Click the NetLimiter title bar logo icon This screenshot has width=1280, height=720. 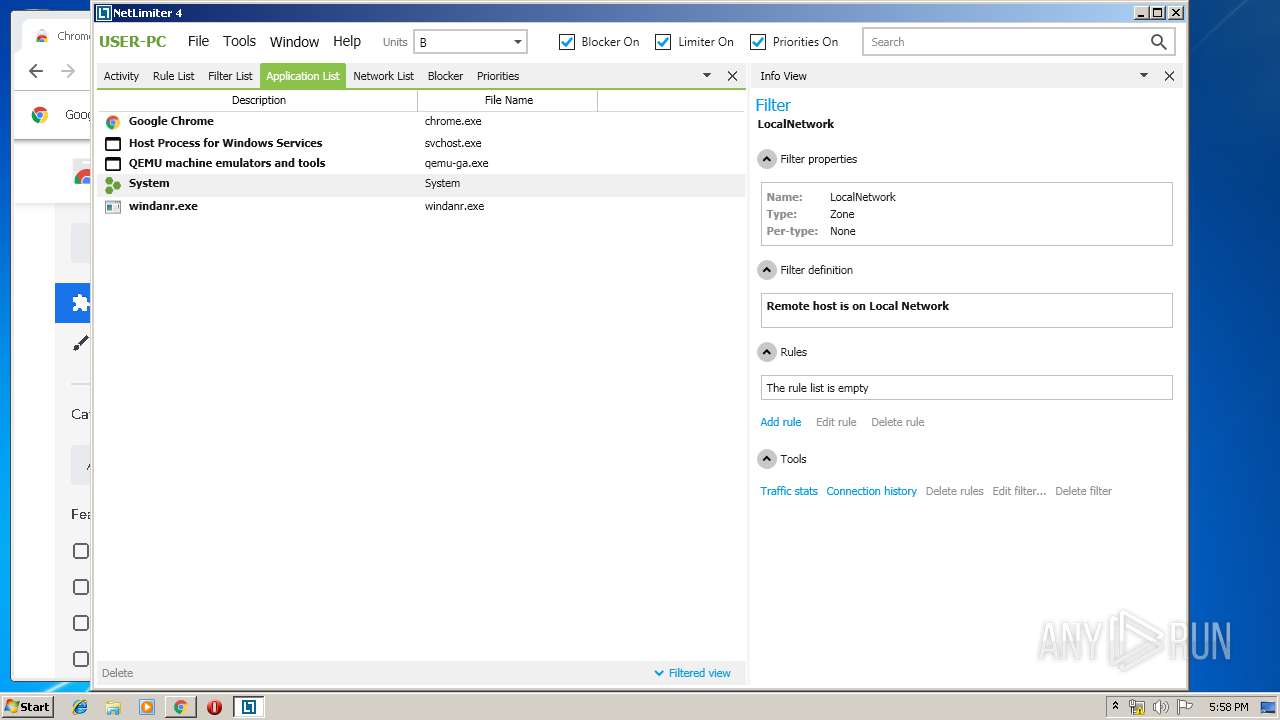[x=103, y=13]
